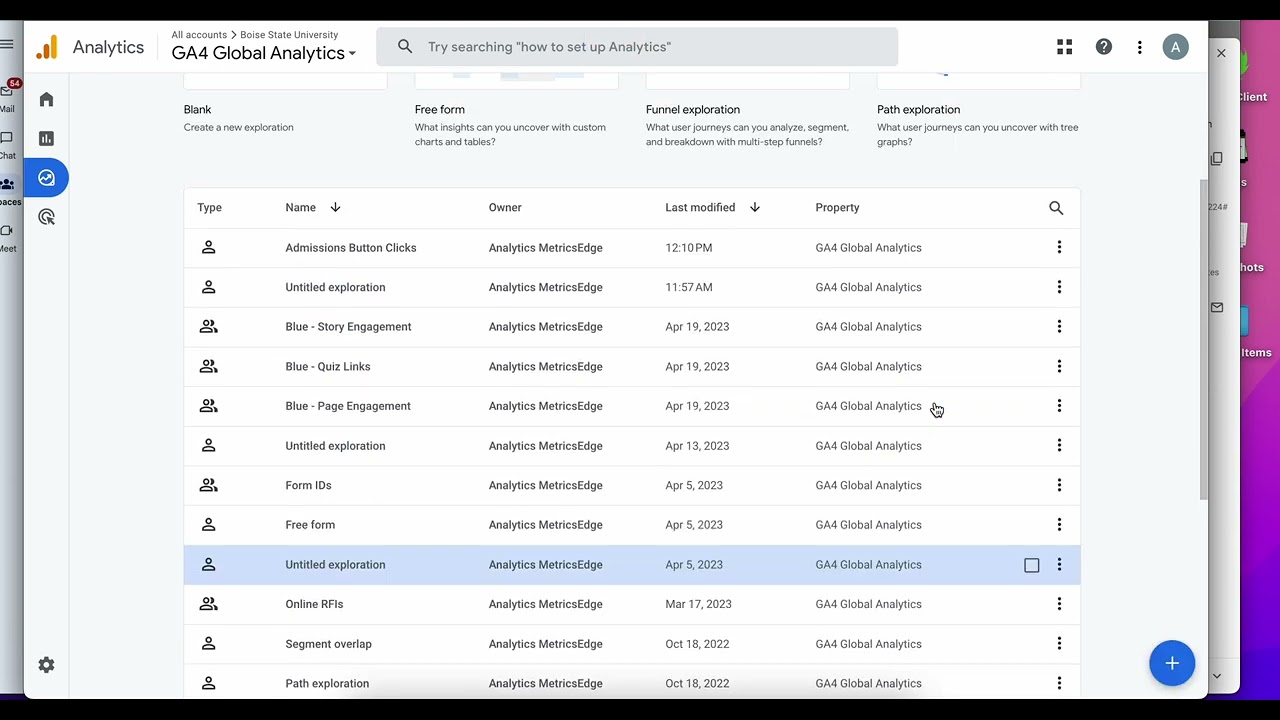Open Blue - Story Engagement exploration
This screenshot has height=720, width=1280.
pos(348,327)
